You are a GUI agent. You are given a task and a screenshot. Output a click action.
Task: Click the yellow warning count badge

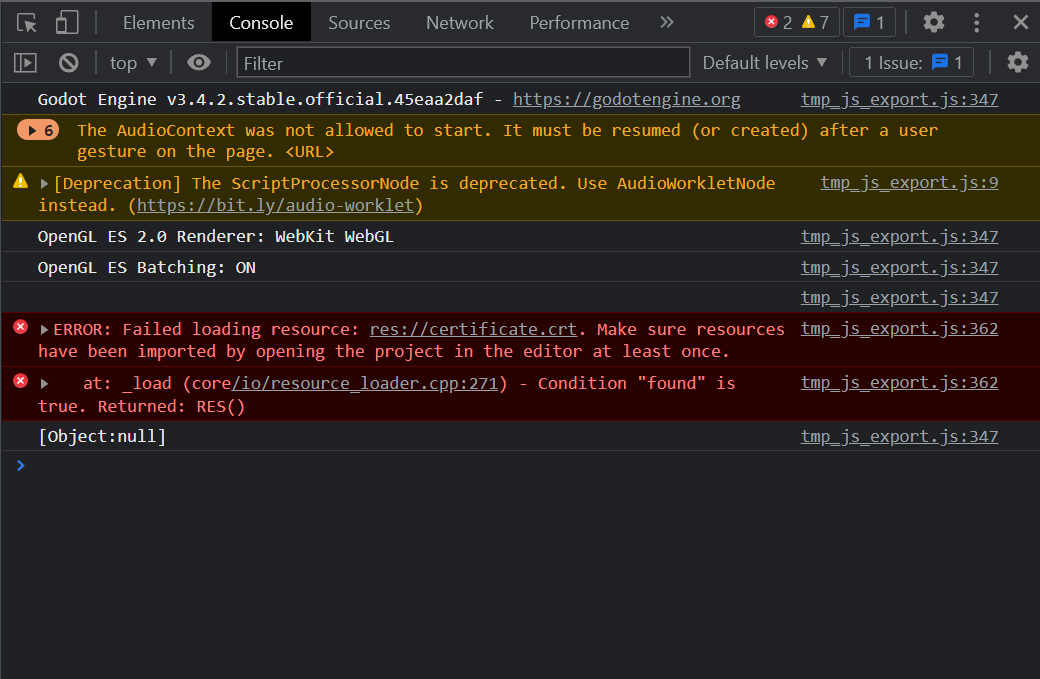click(x=810, y=21)
